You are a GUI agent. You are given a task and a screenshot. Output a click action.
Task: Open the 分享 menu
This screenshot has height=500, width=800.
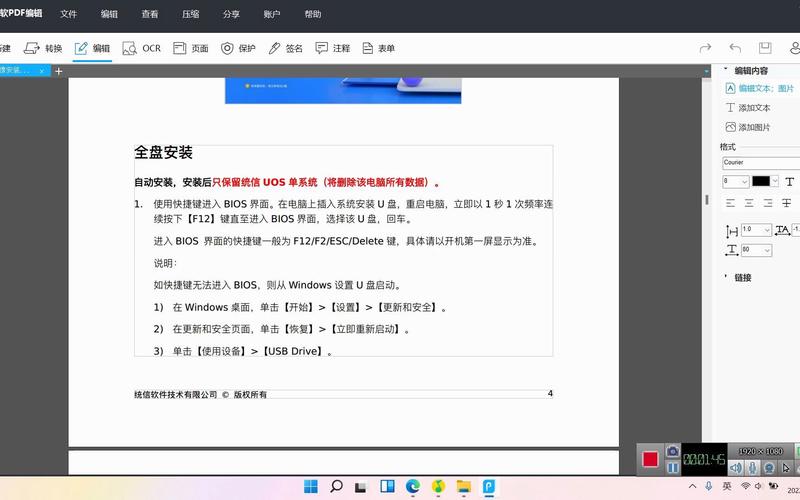click(231, 14)
